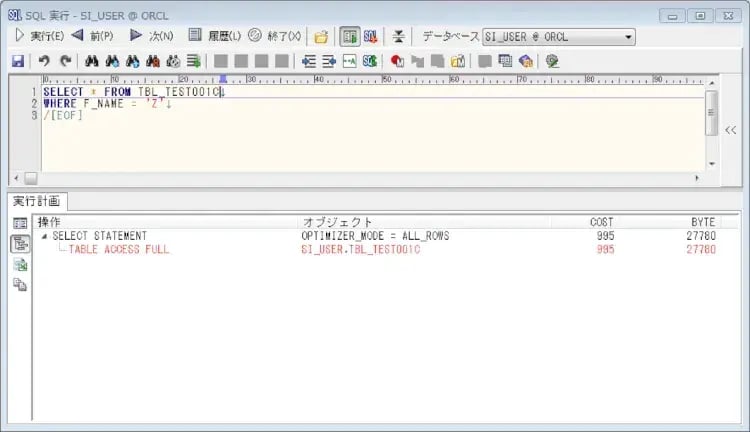Collapse the SELECT STATEMENT tree node
The image size is (750, 432).
(43, 236)
